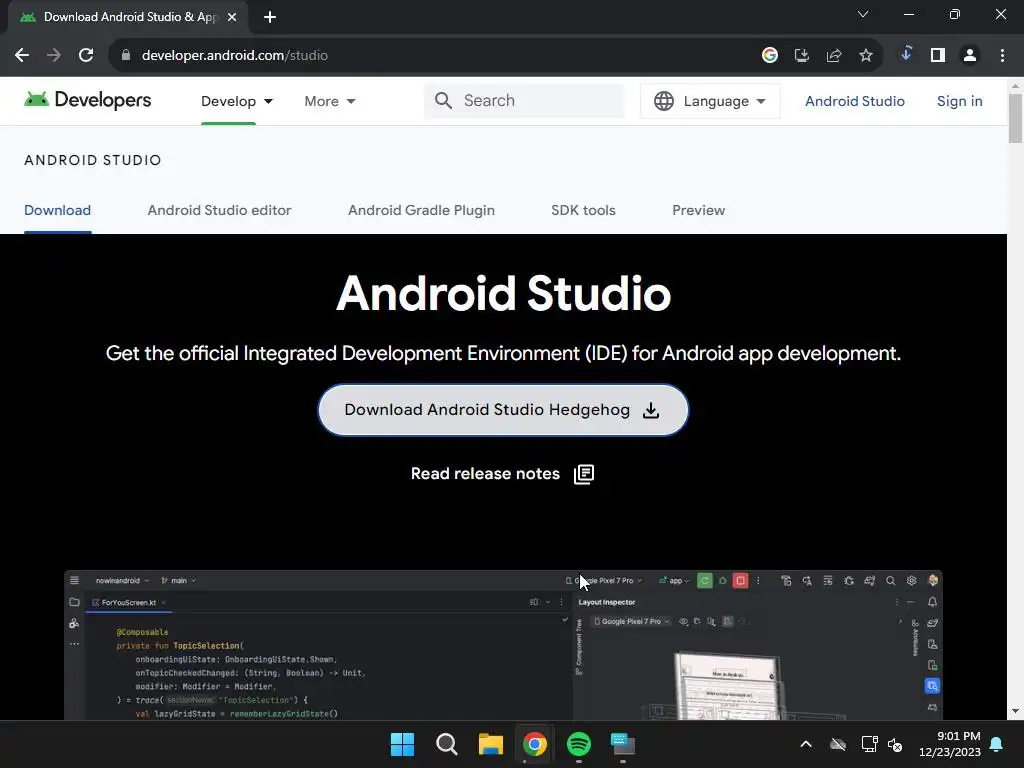Open the Preview tab
Viewport: 1024px width, 768px height.
[x=698, y=210]
